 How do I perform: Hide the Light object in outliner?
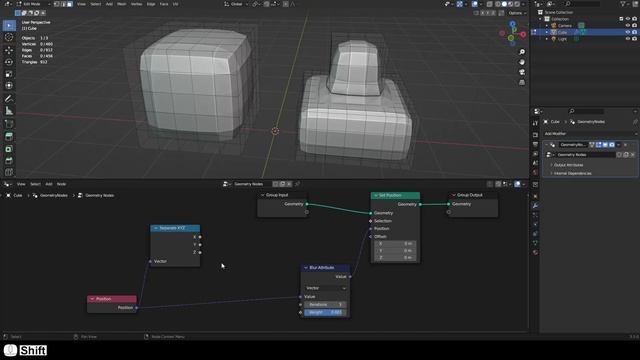point(628,39)
